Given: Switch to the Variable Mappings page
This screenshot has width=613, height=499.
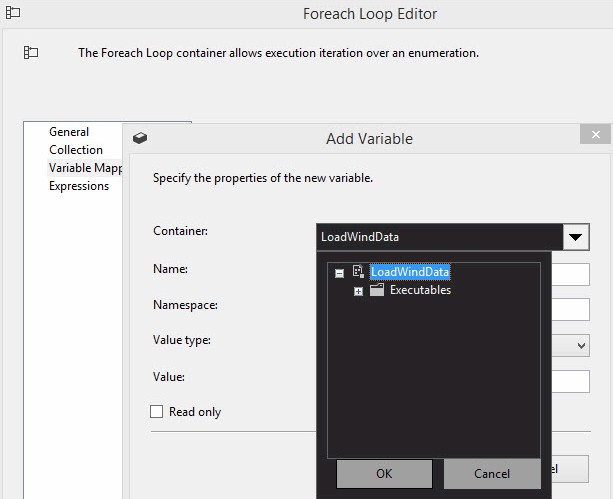Looking at the screenshot, I should click(85, 168).
